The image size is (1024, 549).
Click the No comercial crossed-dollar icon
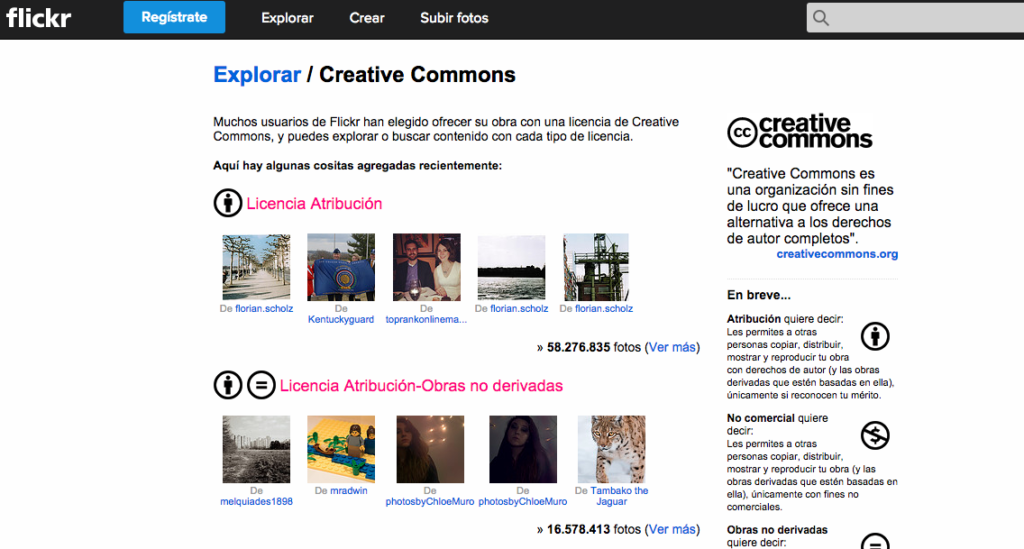pos(875,435)
